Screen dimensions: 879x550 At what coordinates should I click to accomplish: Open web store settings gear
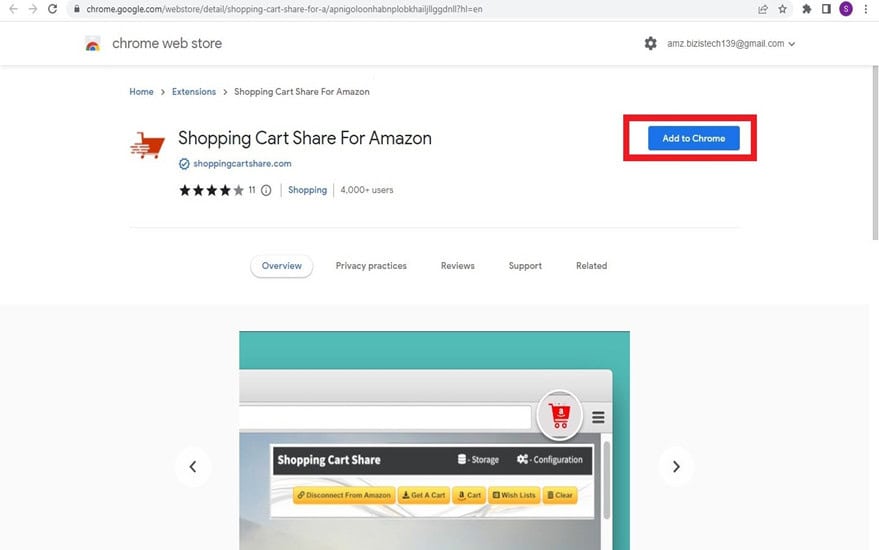pyautogui.click(x=650, y=43)
